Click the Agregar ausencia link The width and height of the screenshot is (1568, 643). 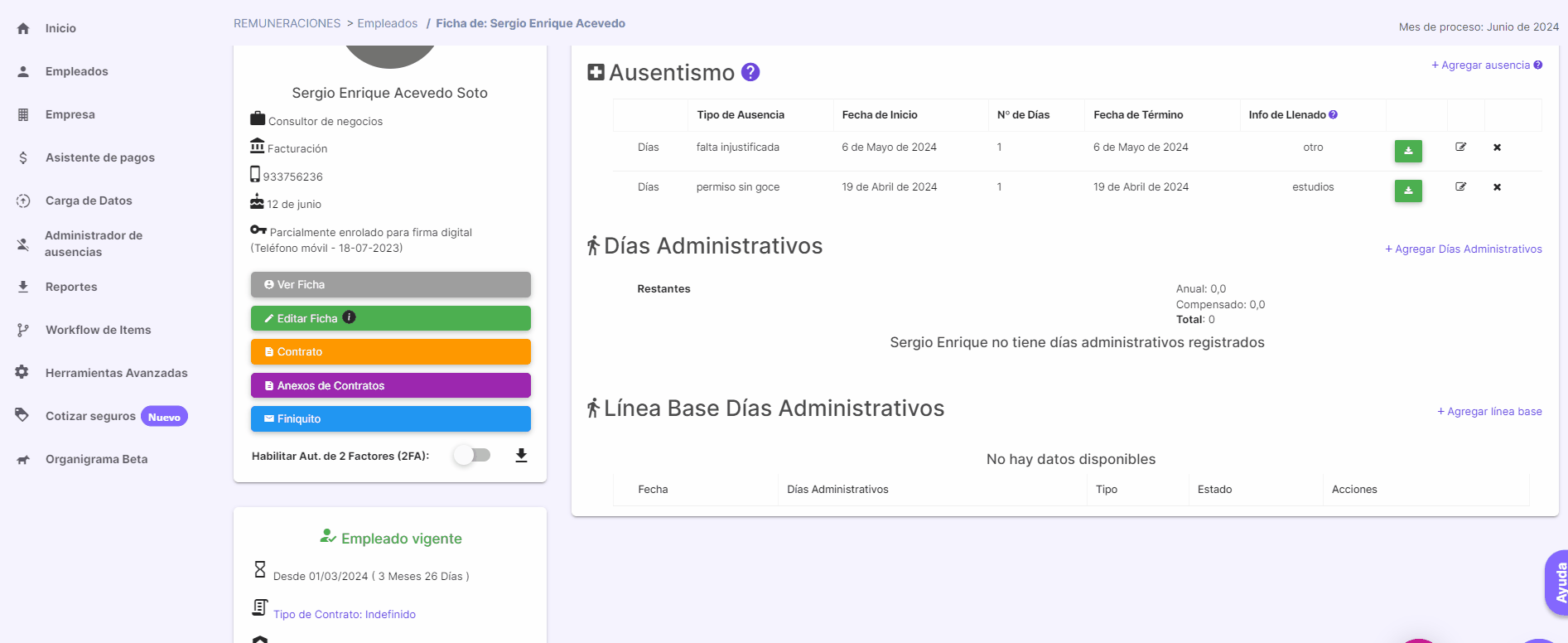click(x=1480, y=65)
